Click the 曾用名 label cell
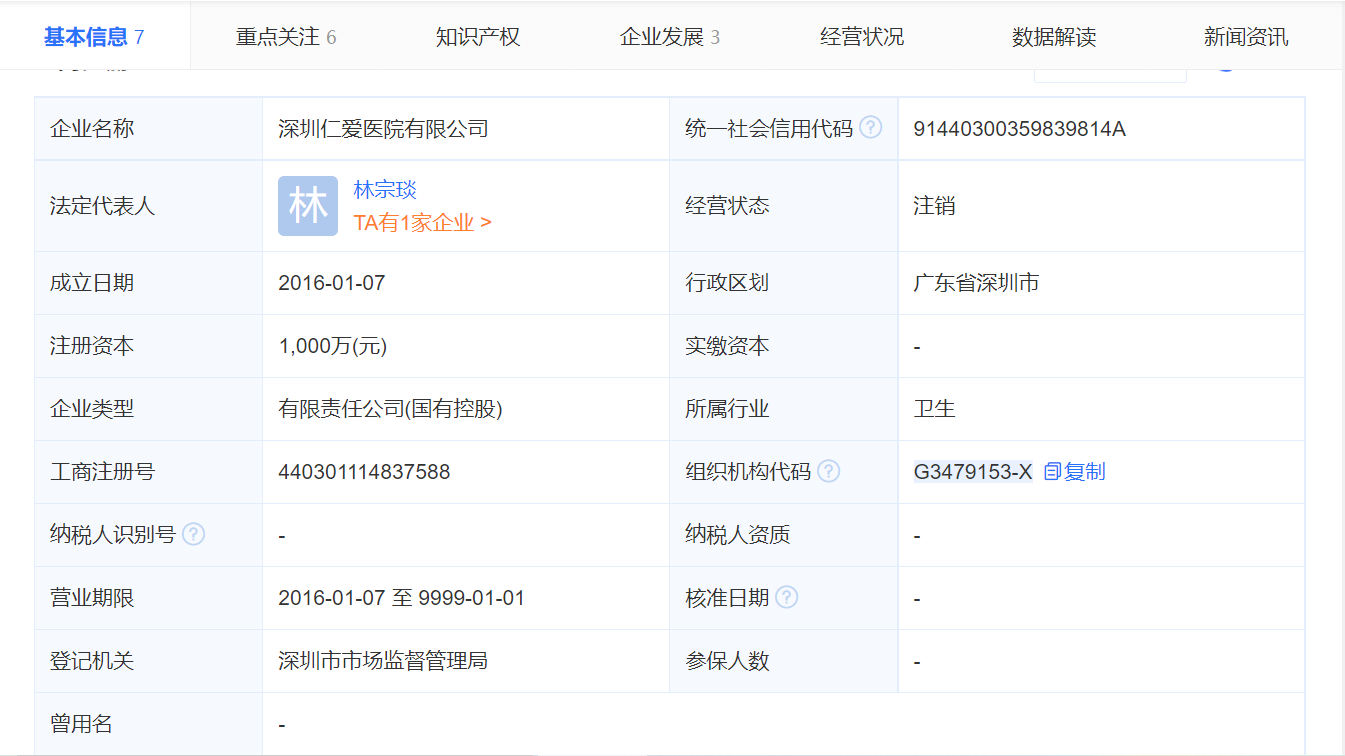 149,723
